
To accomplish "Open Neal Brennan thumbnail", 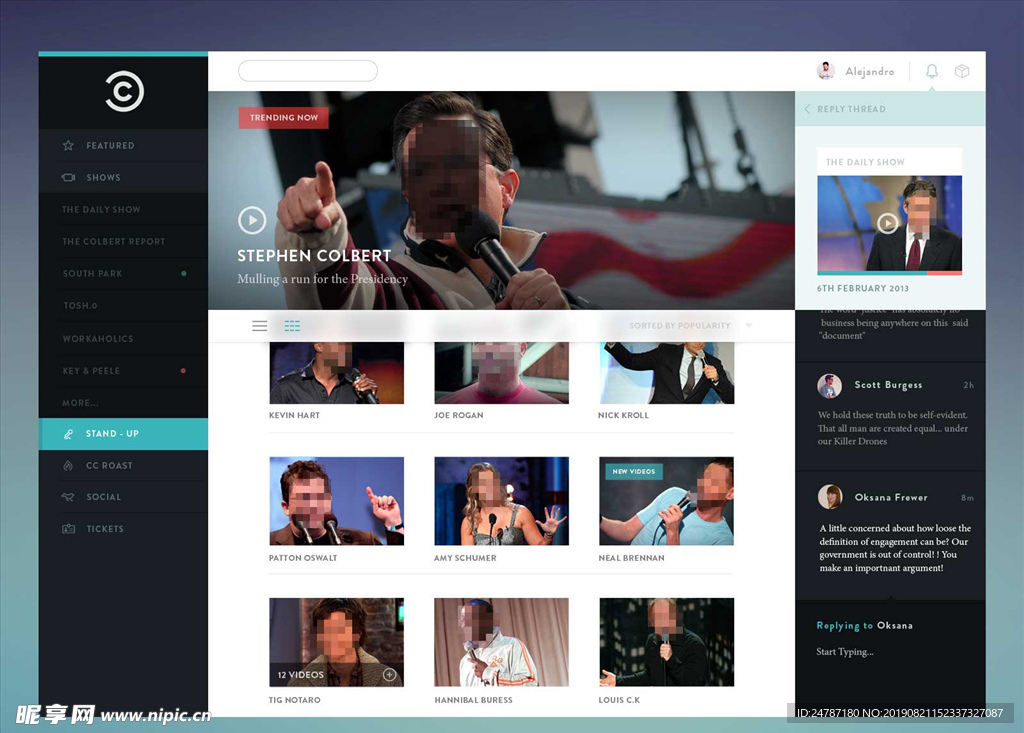I will tap(666, 501).
